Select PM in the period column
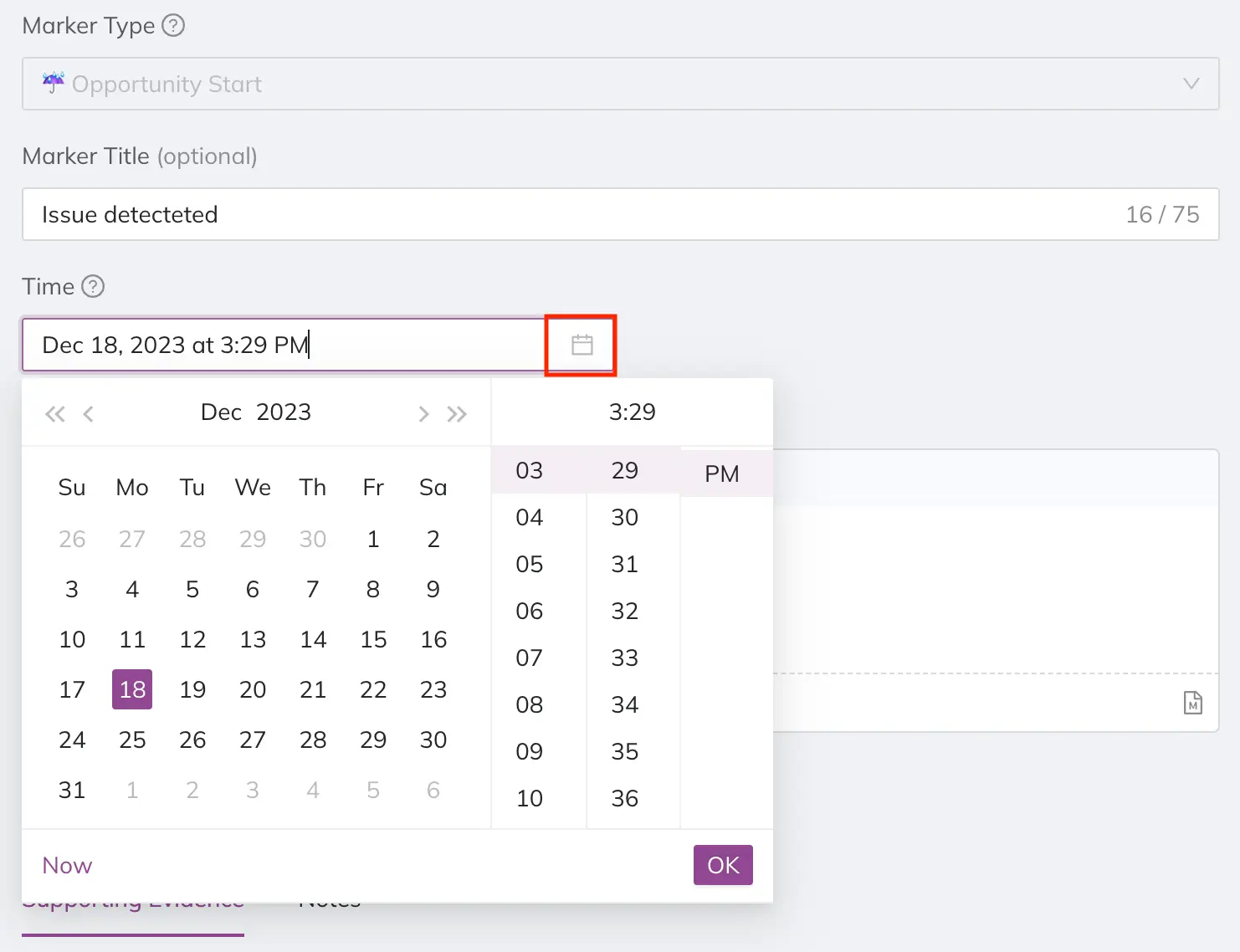 click(x=726, y=473)
